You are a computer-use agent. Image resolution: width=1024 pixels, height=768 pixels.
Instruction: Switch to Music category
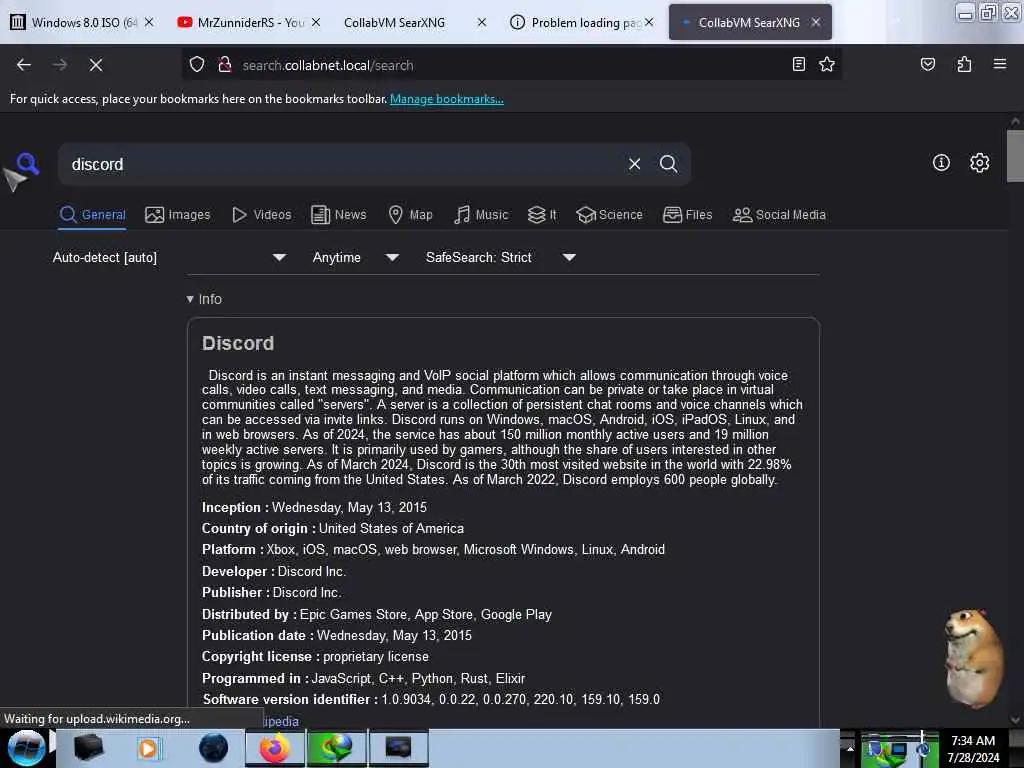[x=481, y=215]
